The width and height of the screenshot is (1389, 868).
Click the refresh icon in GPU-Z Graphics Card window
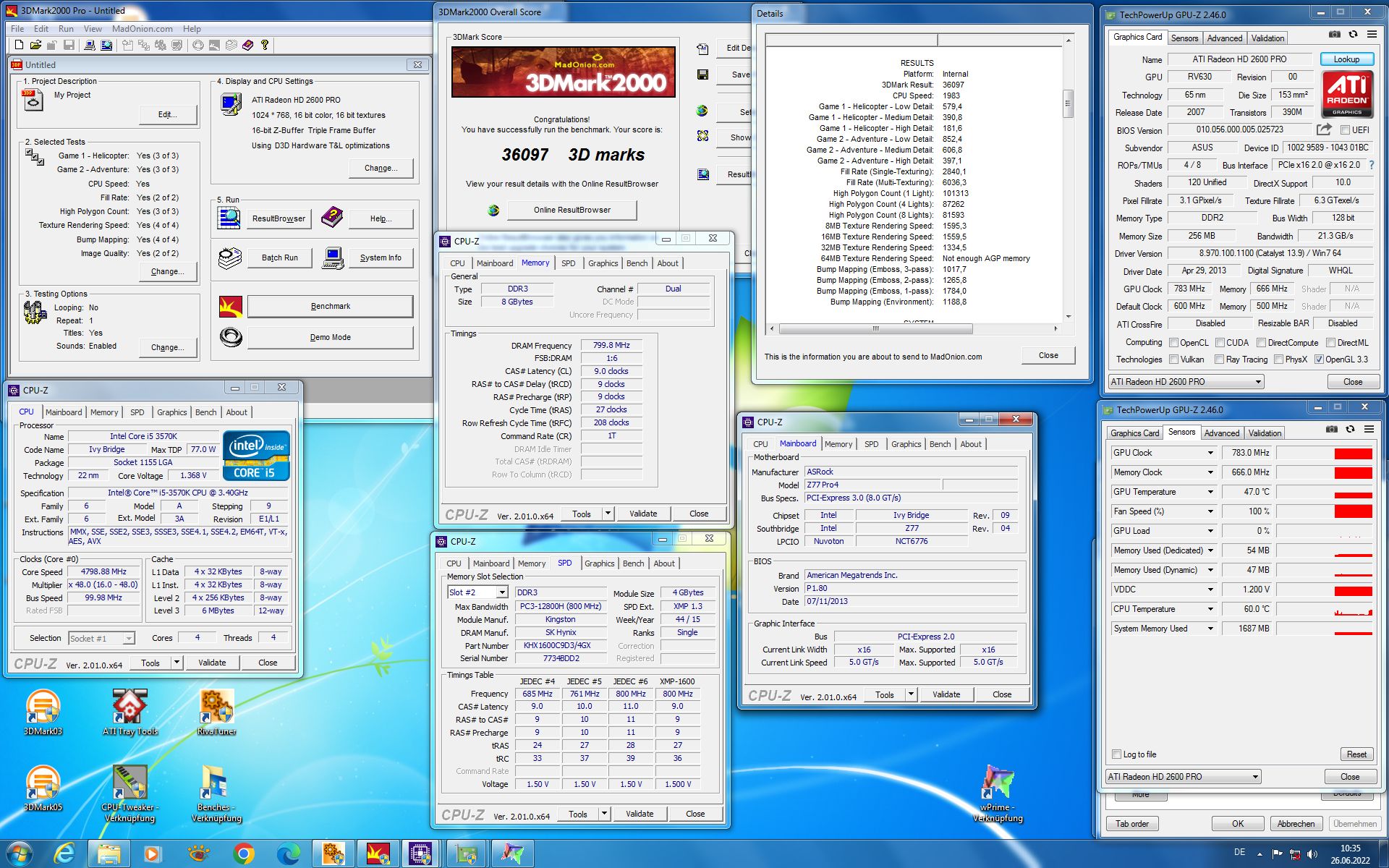click(1354, 34)
